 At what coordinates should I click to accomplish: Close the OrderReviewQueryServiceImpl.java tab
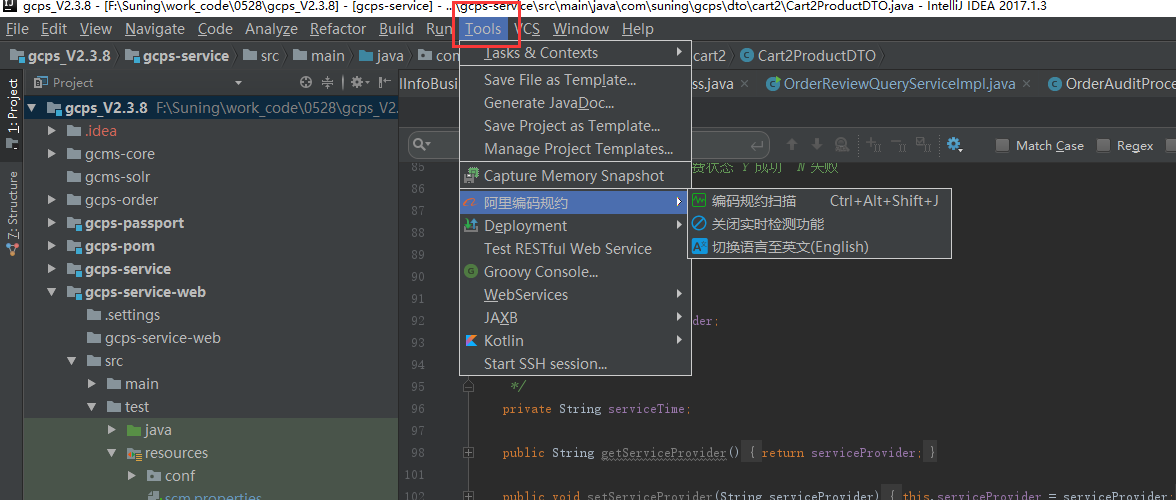click(1026, 84)
